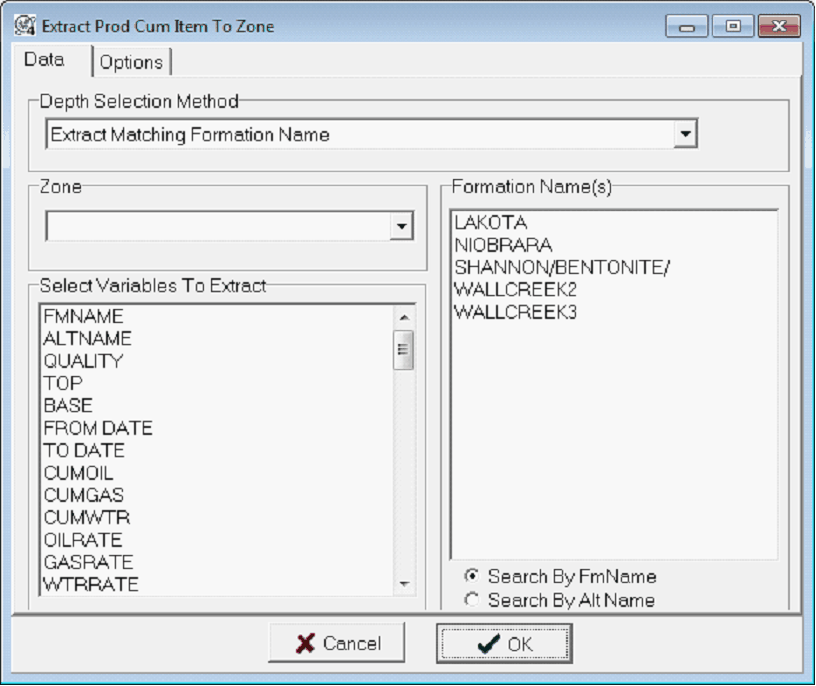Screen dimensions: 816x686
Task: Maximize the Extract Prod Cum dialog
Action: click(x=734, y=27)
